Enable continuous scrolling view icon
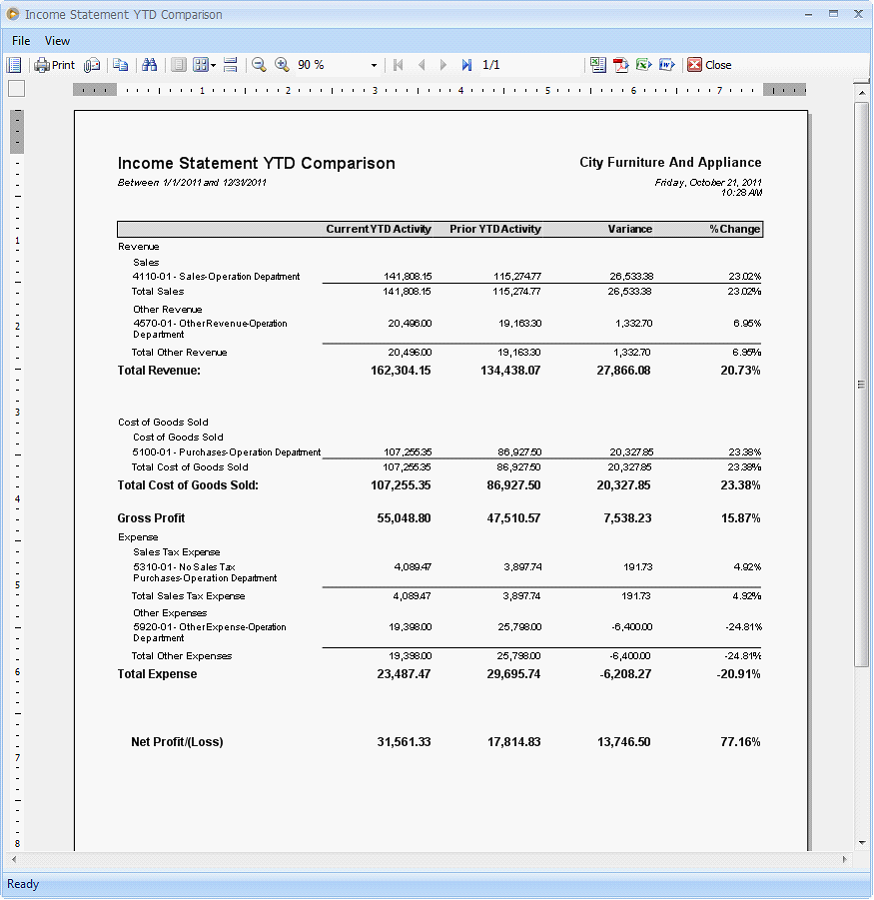 (231, 65)
